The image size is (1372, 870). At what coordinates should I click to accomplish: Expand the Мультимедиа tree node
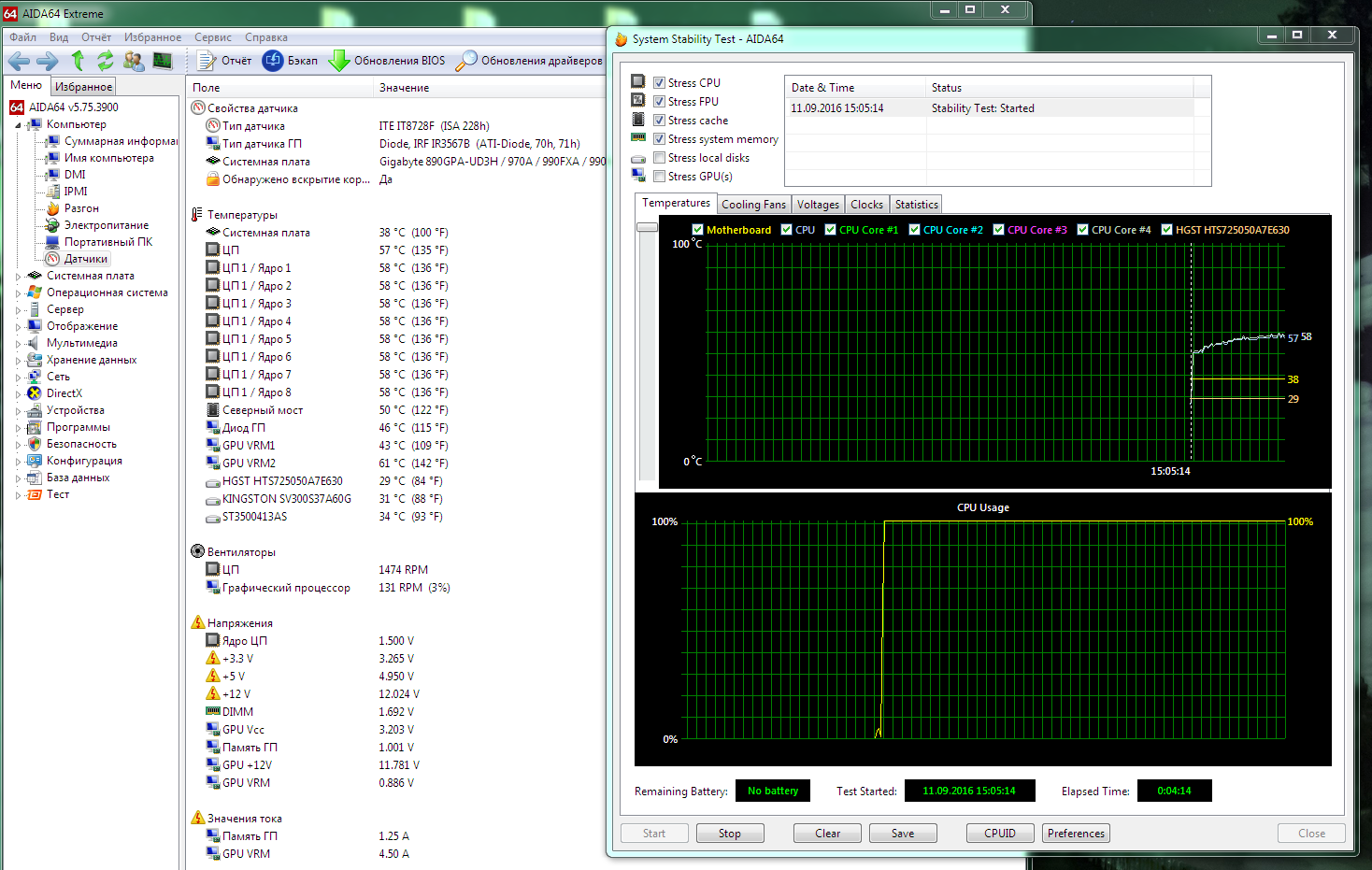(18, 344)
